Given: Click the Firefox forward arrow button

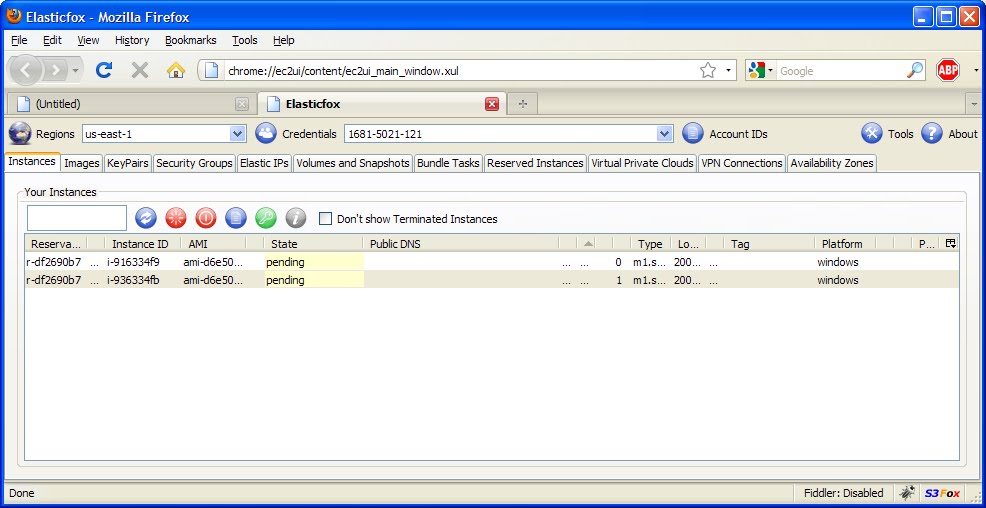Looking at the screenshot, I should pyautogui.click(x=56, y=70).
